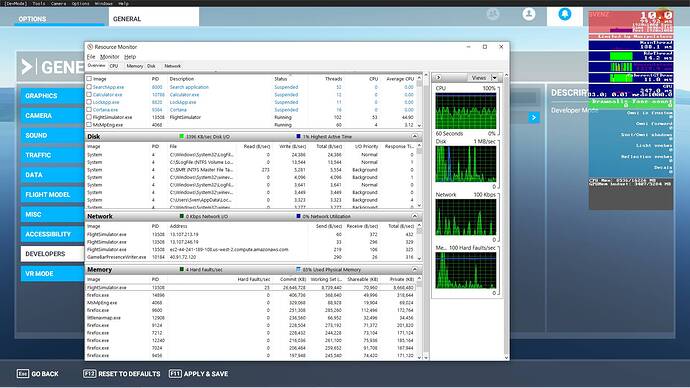Close the Resource Monitor window
690x388 pixels.
(x=501, y=47)
